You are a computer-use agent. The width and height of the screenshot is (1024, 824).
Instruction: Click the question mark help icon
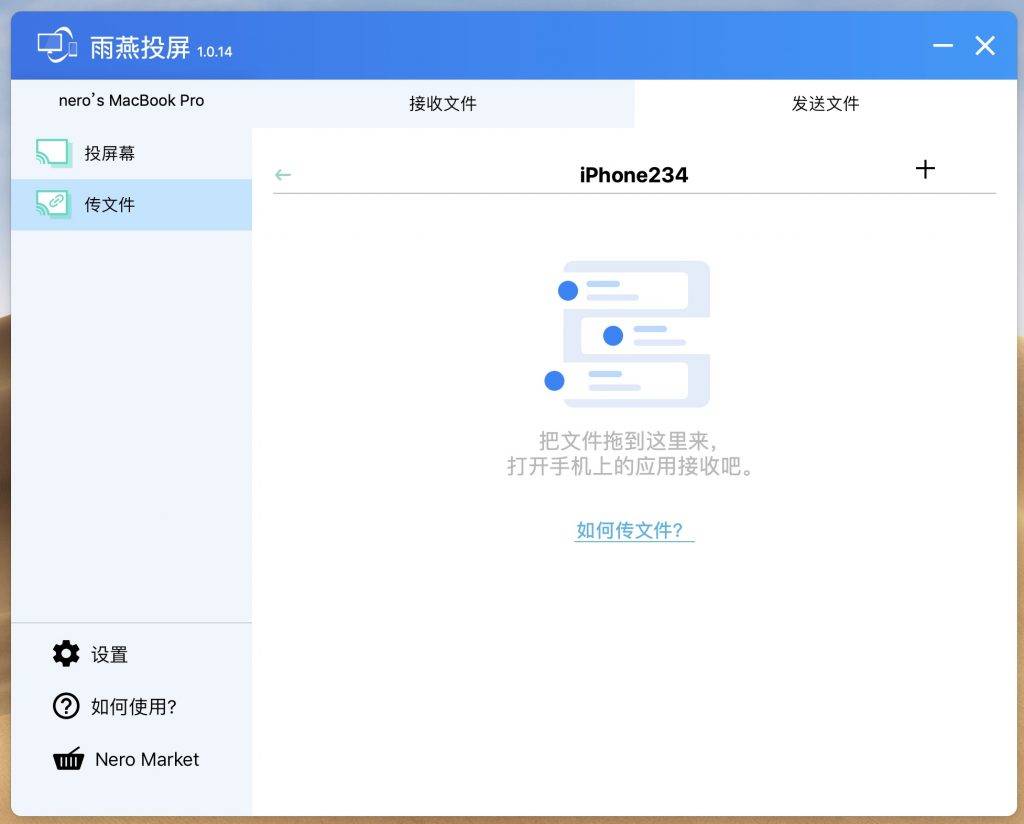66,706
